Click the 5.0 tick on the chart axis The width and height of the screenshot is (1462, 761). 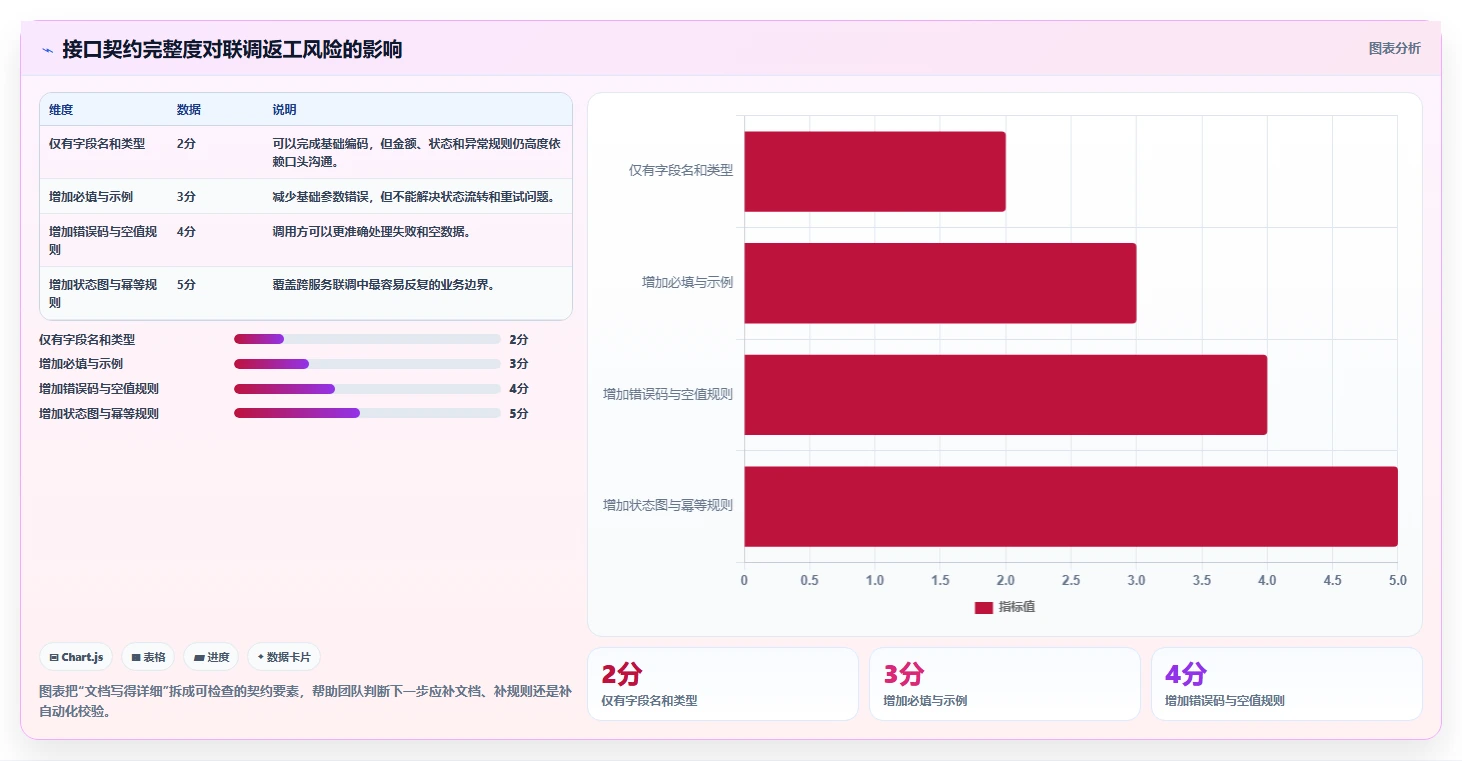pyautogui.click(x=1398, y=581)
